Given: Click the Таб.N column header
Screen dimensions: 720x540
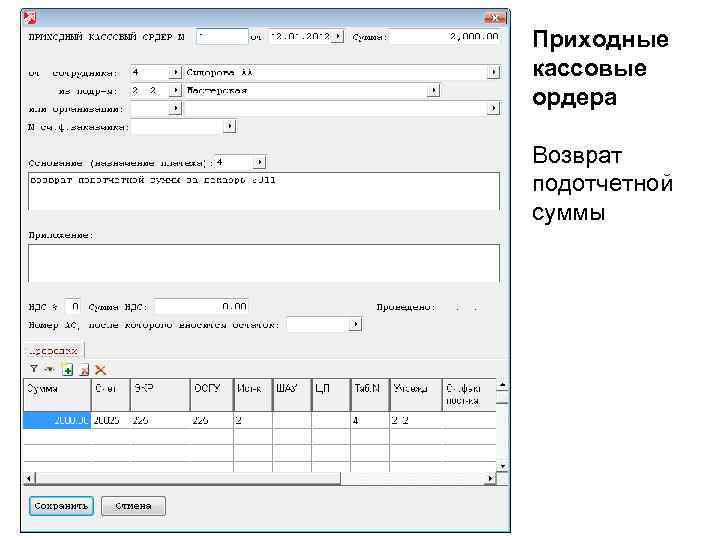Looking at the screenshot, I should (370, 394).
